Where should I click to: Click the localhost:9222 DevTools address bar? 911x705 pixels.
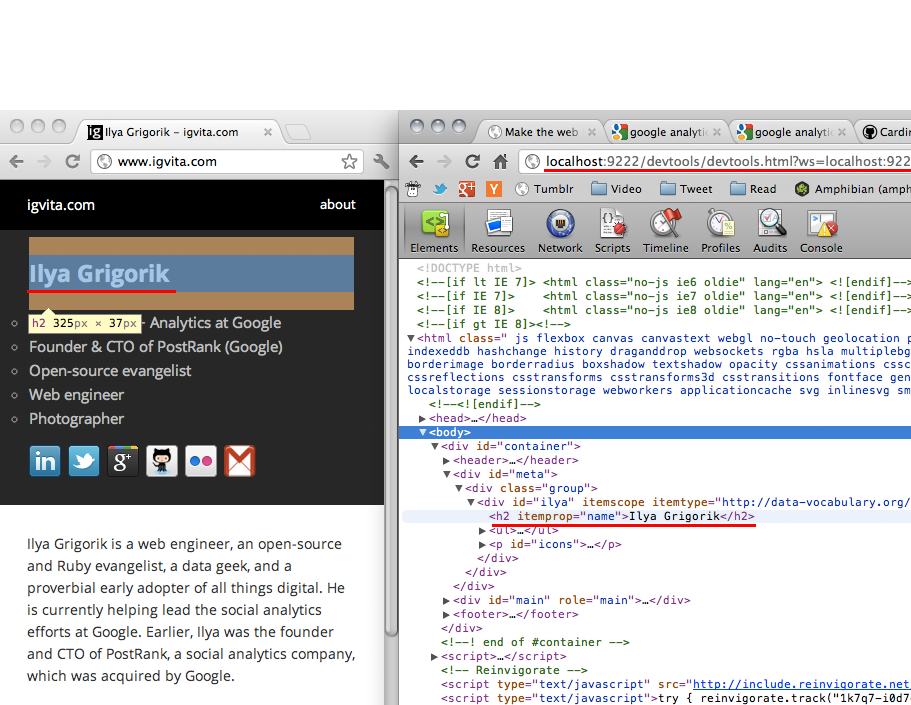(715, 162)
